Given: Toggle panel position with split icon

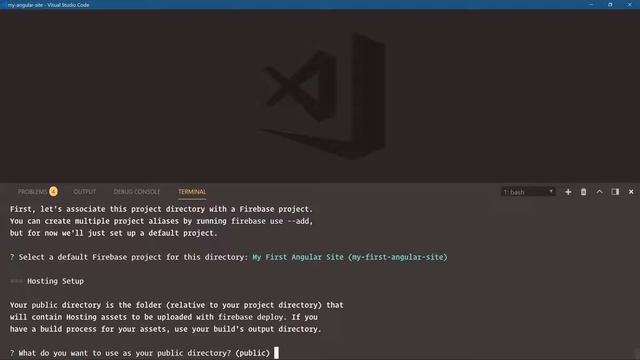Looking at the screenshot, I should click(x=615, y=192).
